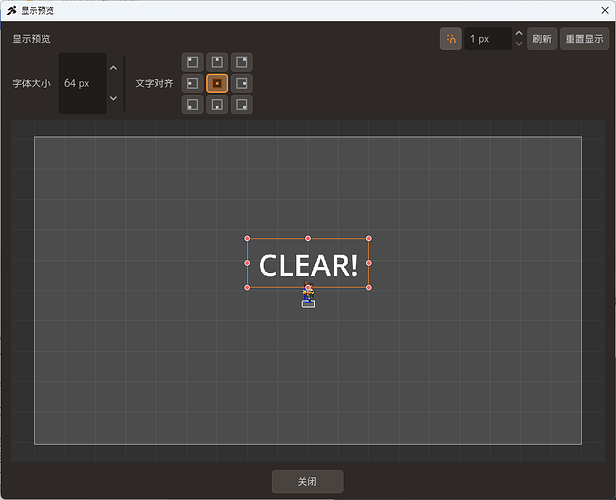Select the CLEAR! text in preview
This screenshot has width=616, height=500.
point(308,265)
